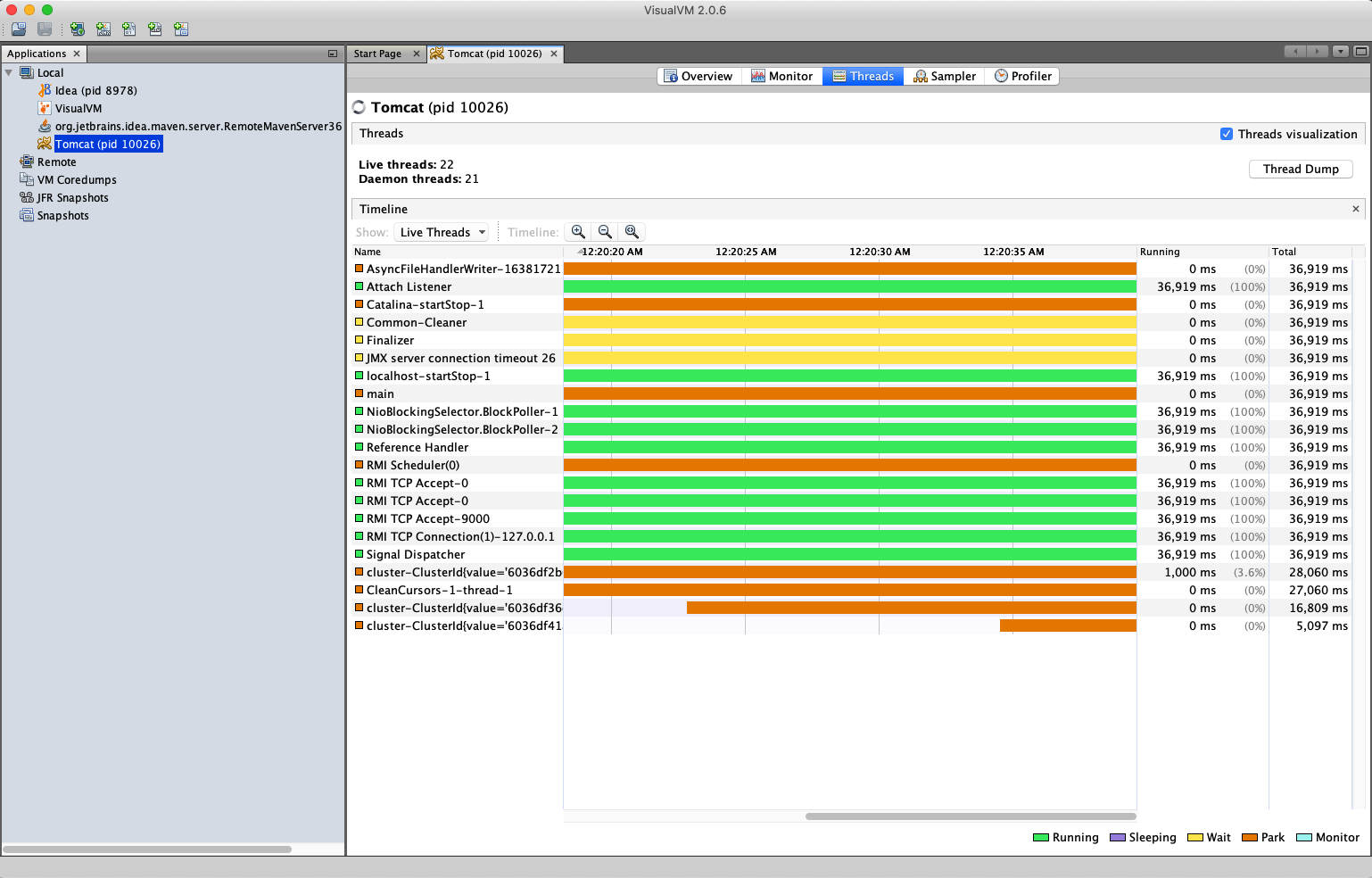Select JFR Snapshots in the Applications tree

[x=72, y=198]
